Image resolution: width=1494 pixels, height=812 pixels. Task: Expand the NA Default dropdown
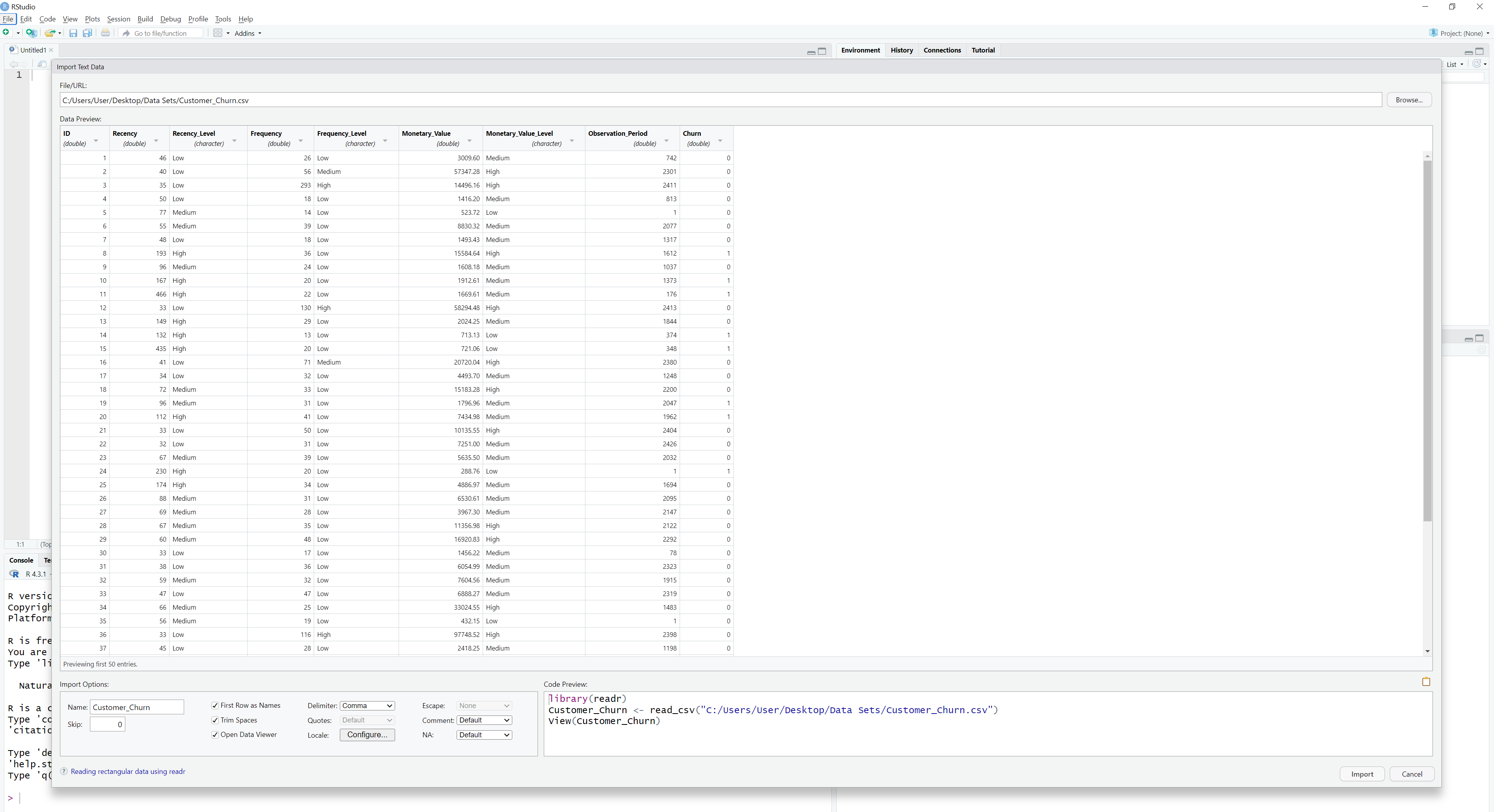(x=484, y=734)
